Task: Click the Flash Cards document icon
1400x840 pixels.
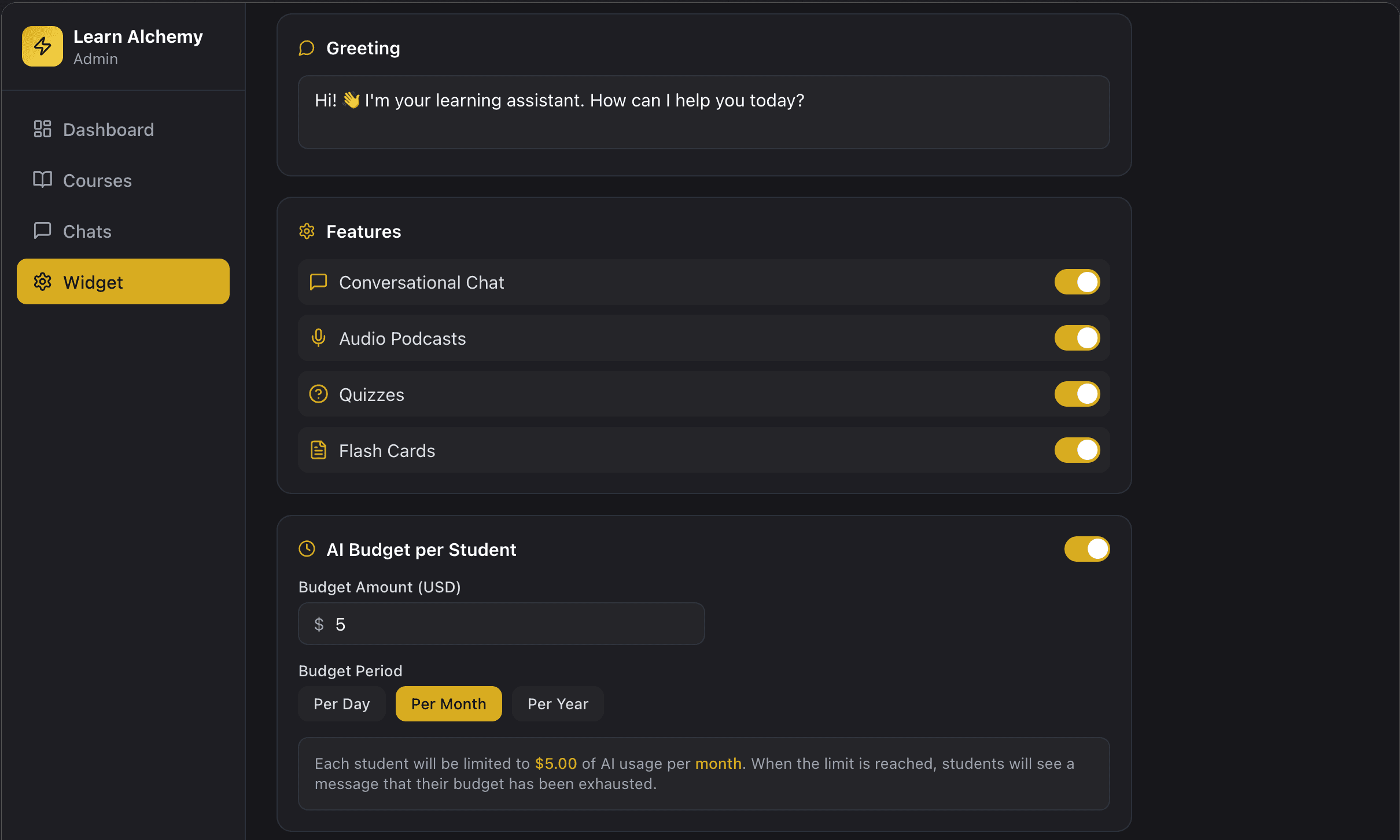Action: click(x=318, y=450)
